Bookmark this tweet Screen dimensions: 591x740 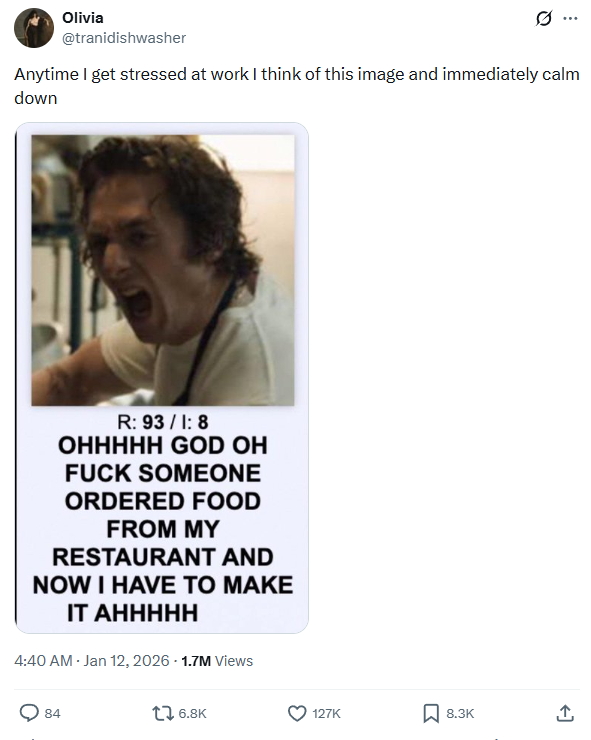coord(431,713)
